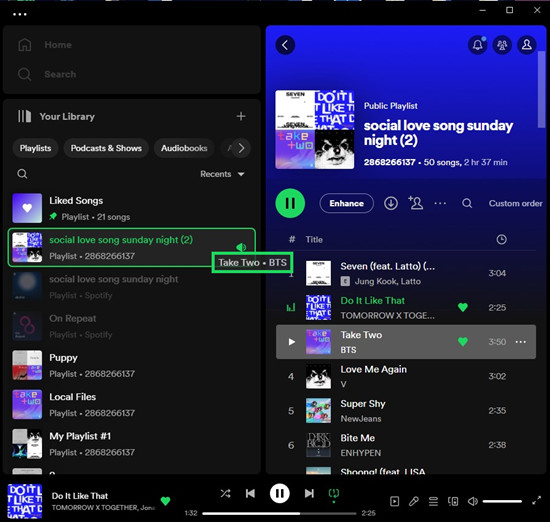The width and height of the screenshot is (550, 522).
Task: Open playlist owner 2868266137 profile link
Action: (389, 162)
